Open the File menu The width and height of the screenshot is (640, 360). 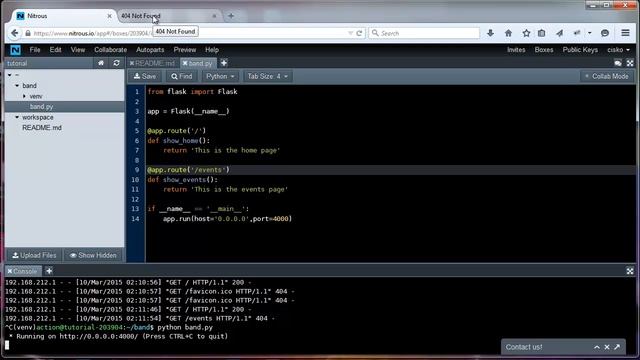[35, 50]
